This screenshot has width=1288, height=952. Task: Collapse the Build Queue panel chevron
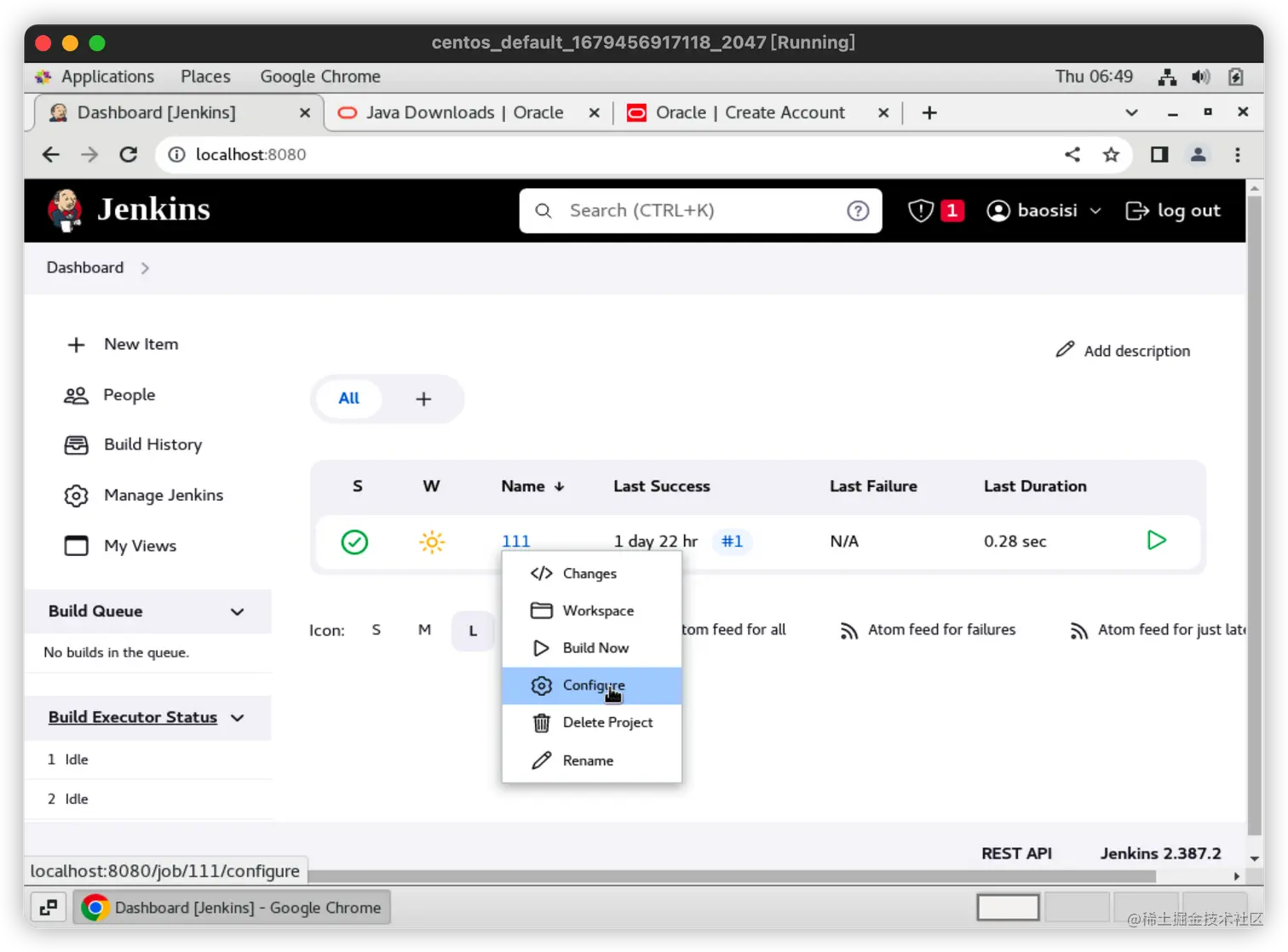pos(238,611)
